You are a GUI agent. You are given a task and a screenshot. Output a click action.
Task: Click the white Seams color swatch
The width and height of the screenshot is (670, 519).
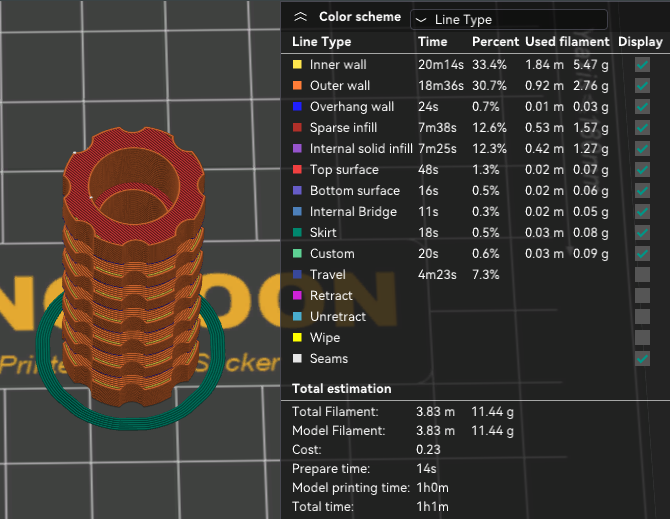[x=297, y=358]
